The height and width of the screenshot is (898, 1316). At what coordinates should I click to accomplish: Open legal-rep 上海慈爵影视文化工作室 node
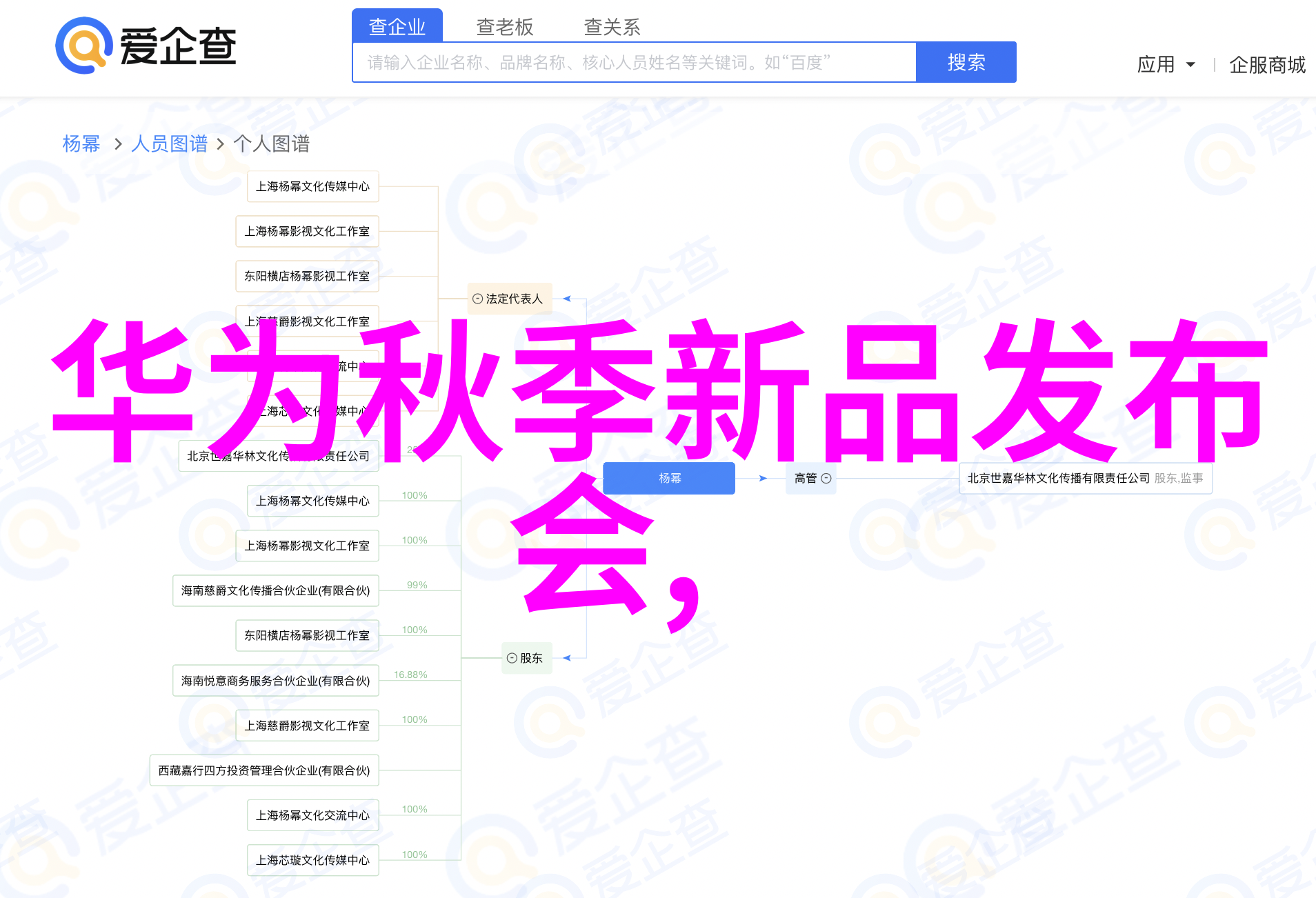point(308,321)
